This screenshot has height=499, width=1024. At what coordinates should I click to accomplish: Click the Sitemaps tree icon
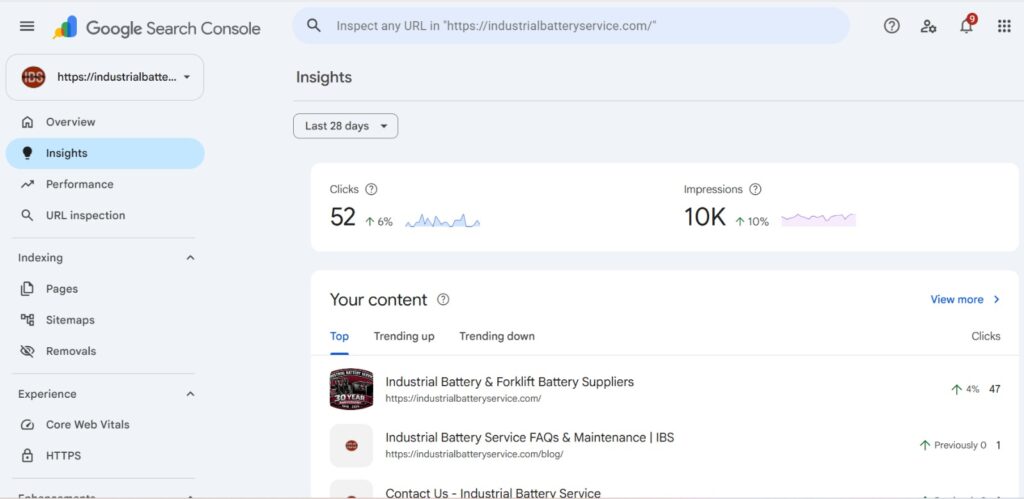pos(27,320)
